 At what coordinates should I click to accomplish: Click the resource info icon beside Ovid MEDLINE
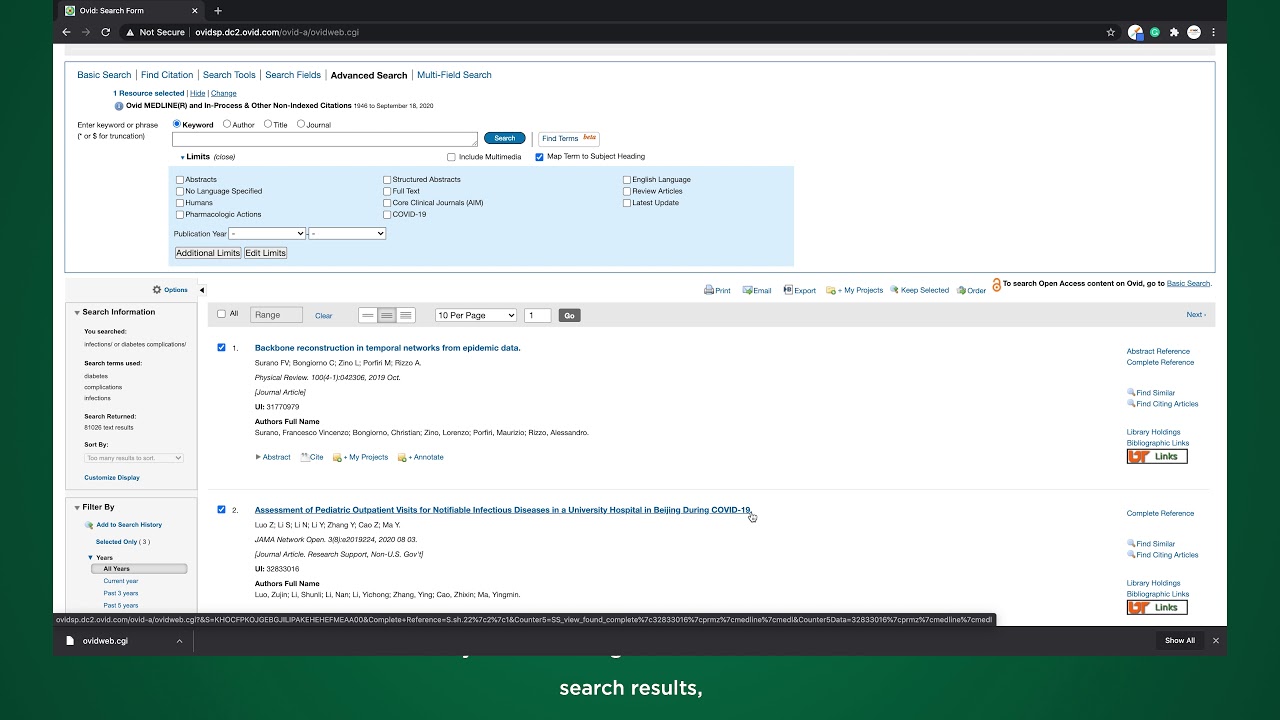pos(119,105)
